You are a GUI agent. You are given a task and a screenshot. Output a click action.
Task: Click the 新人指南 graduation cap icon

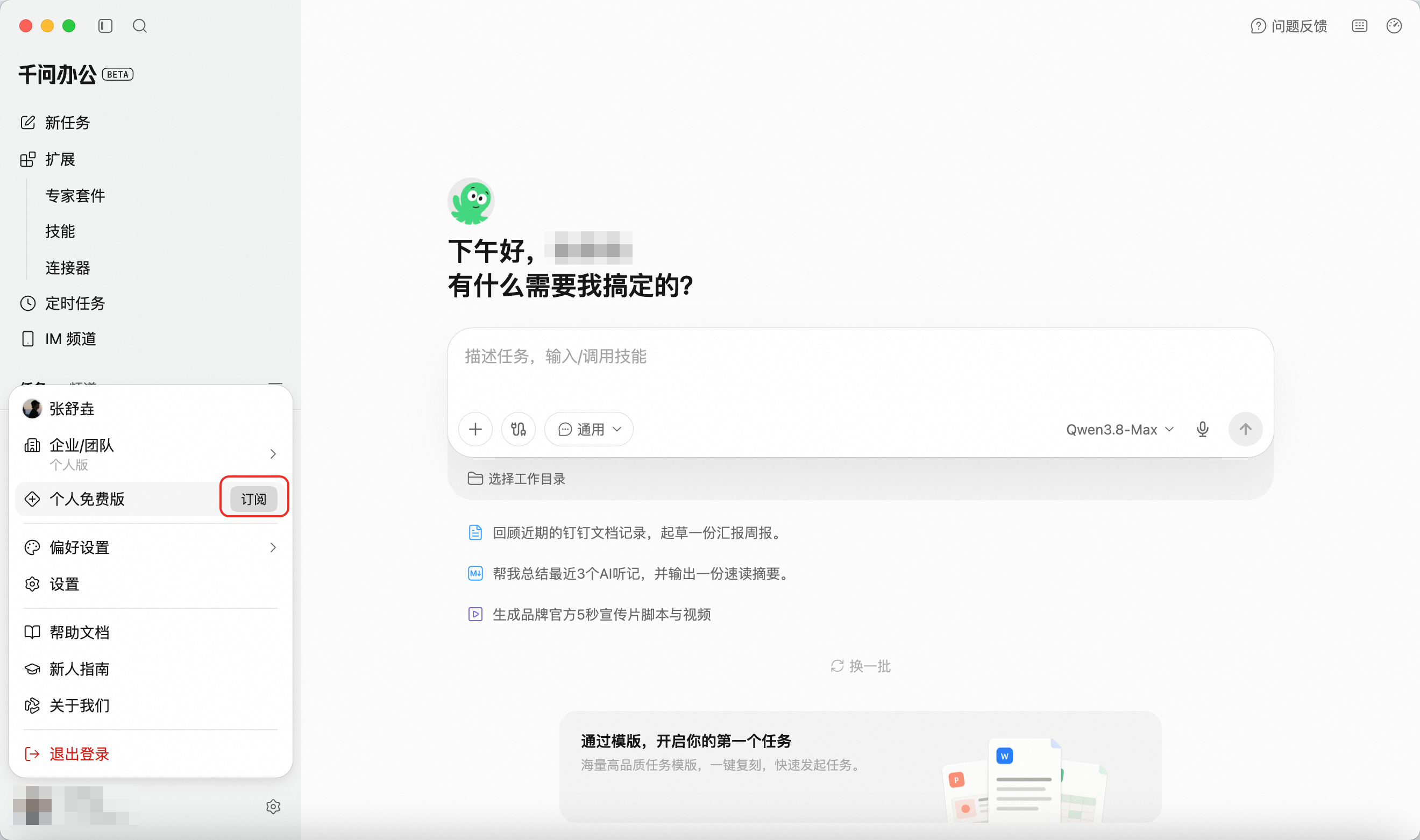tap(32, 669)
